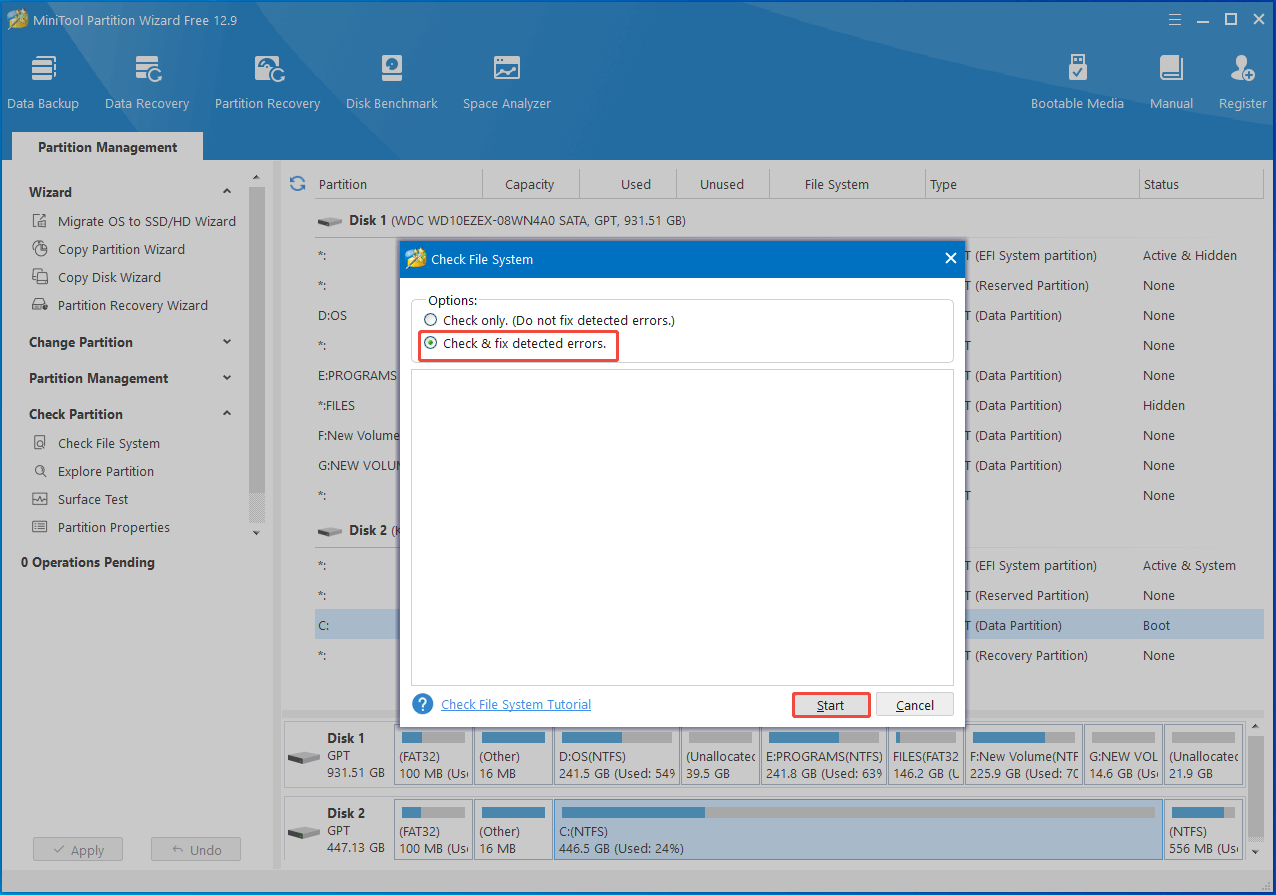Select D:OS(NTFS) block on Disk 1 map
Screen dimensions: 1276x895
615,755
